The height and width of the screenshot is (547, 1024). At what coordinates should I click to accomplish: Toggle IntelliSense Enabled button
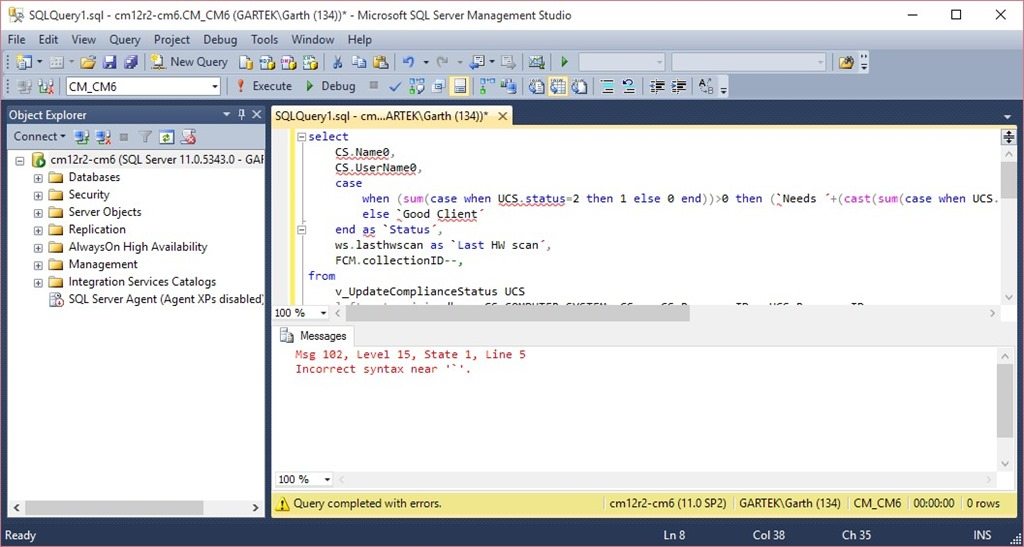[459, 86]
